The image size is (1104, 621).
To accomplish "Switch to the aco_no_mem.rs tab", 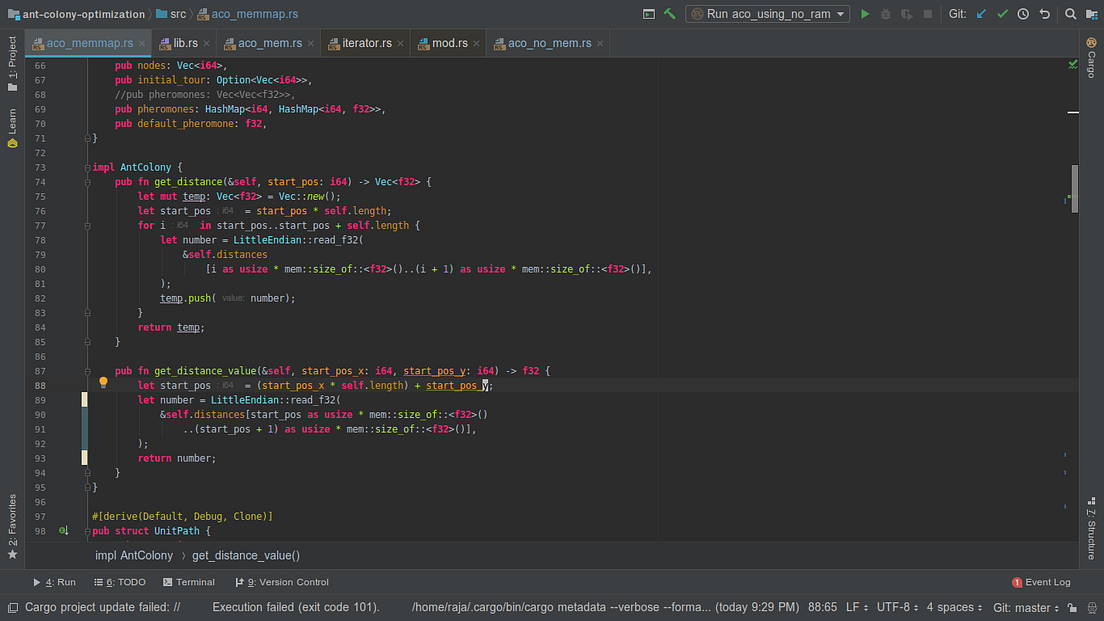I will (548, 43).
